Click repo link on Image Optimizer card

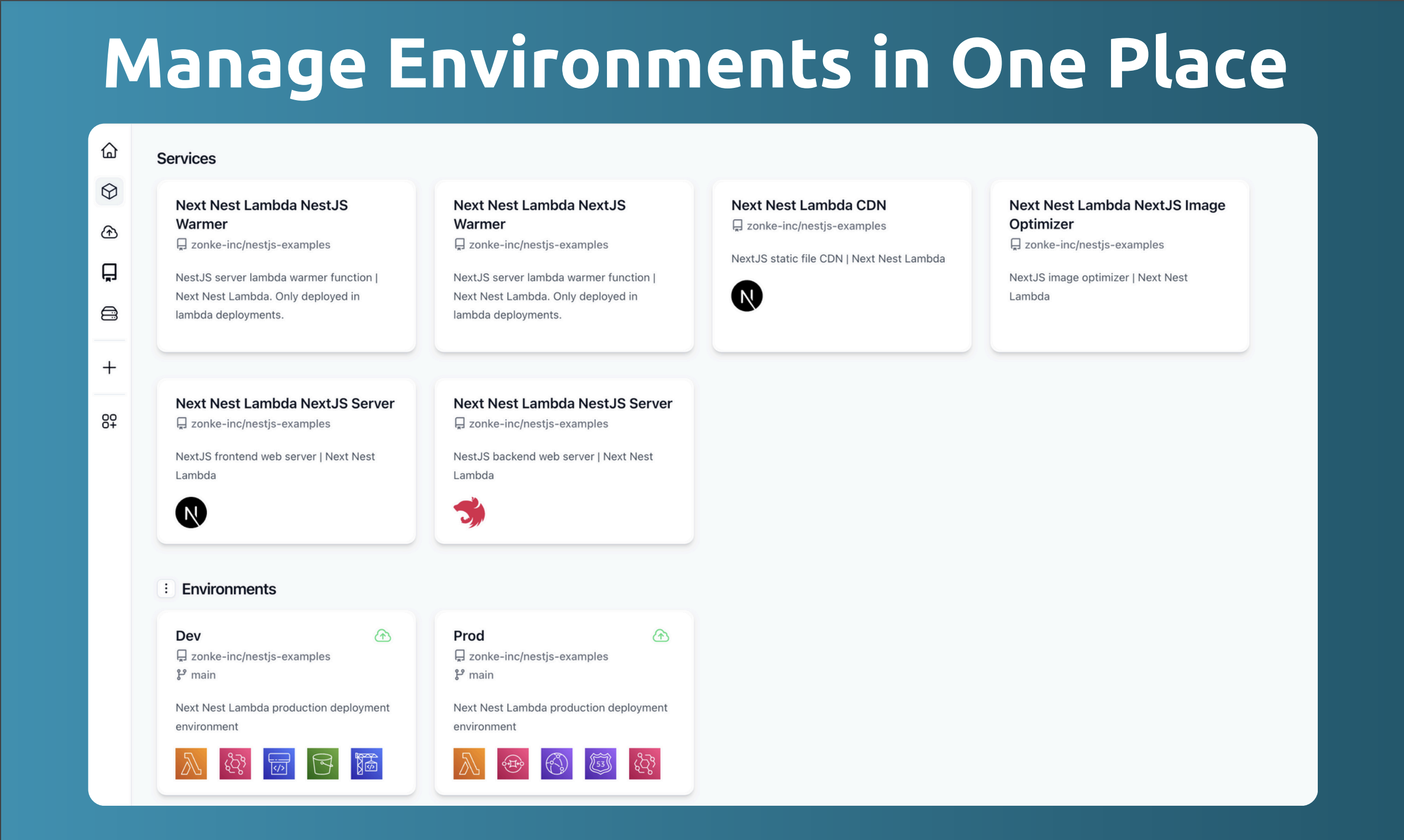tap(1094, 244)
